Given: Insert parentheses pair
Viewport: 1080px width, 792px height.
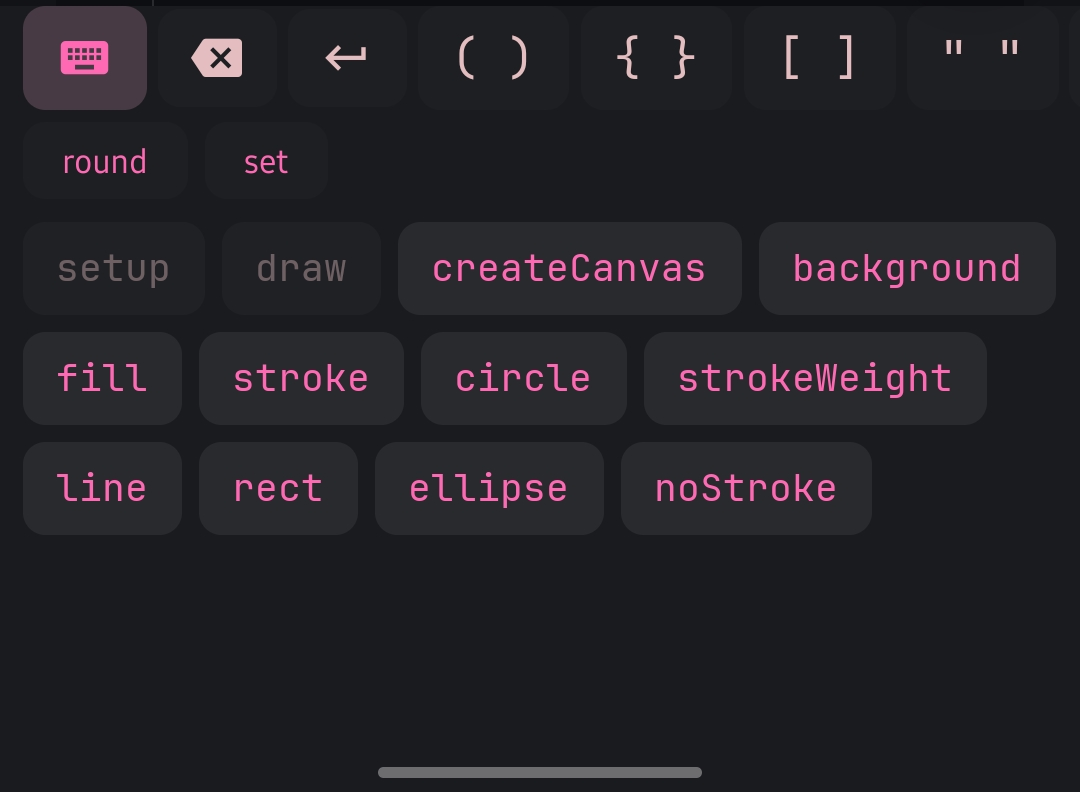Looking at the screenshot, I should [x=493, y=58].
